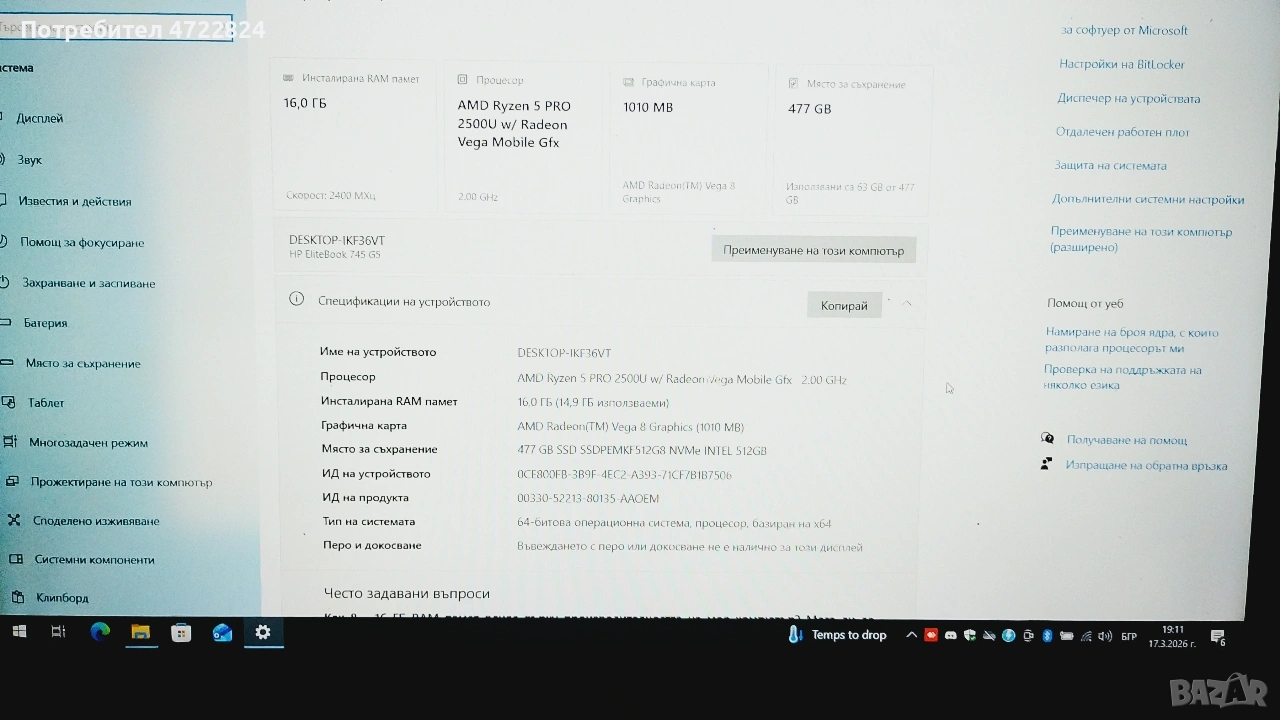Open the Bluetooth tray icon
Image resolution: width=1280 pixels, height=720 pixels.
tap(1048, 635)
